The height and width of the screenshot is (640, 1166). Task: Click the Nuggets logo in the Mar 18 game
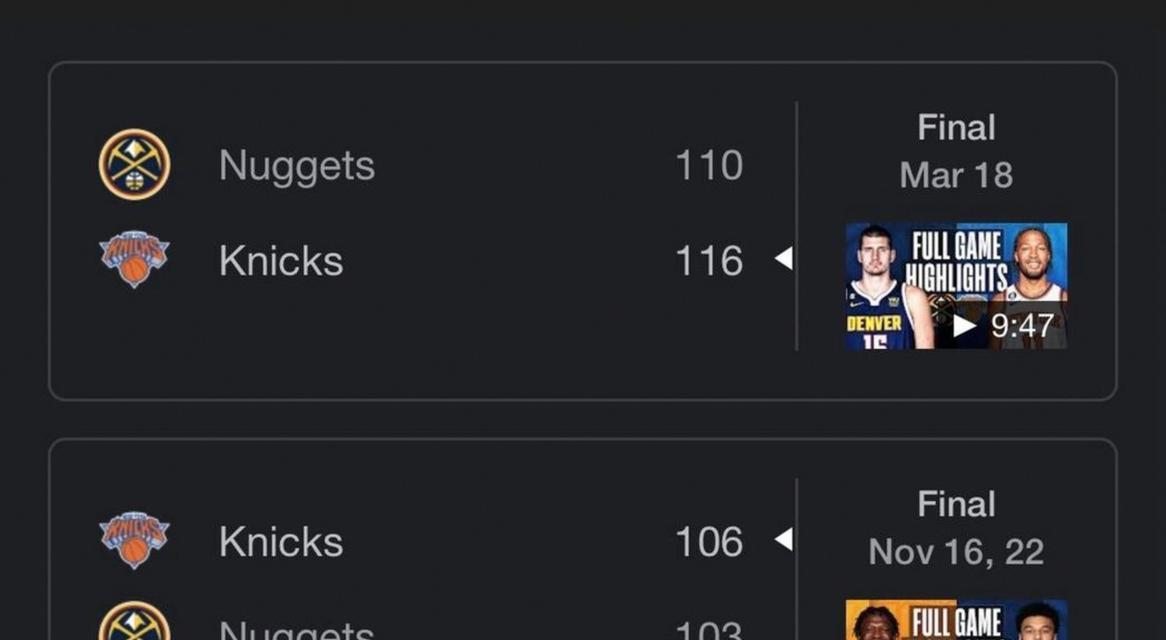point(134,165)
